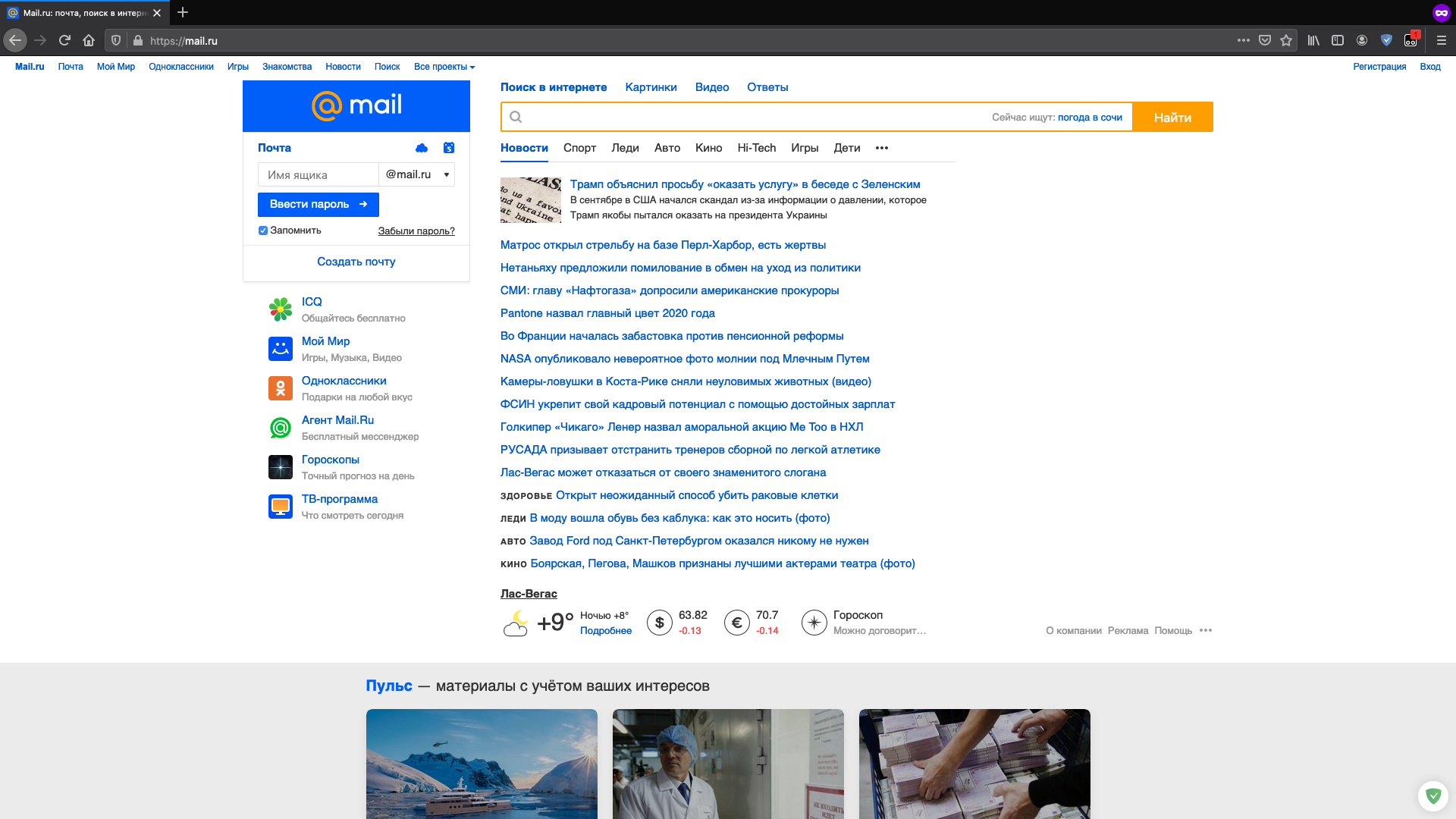The height and width of the screenshot is (819, 1456).
Task: Open Гороскопы using its star icon
Action: pos(281,467)
